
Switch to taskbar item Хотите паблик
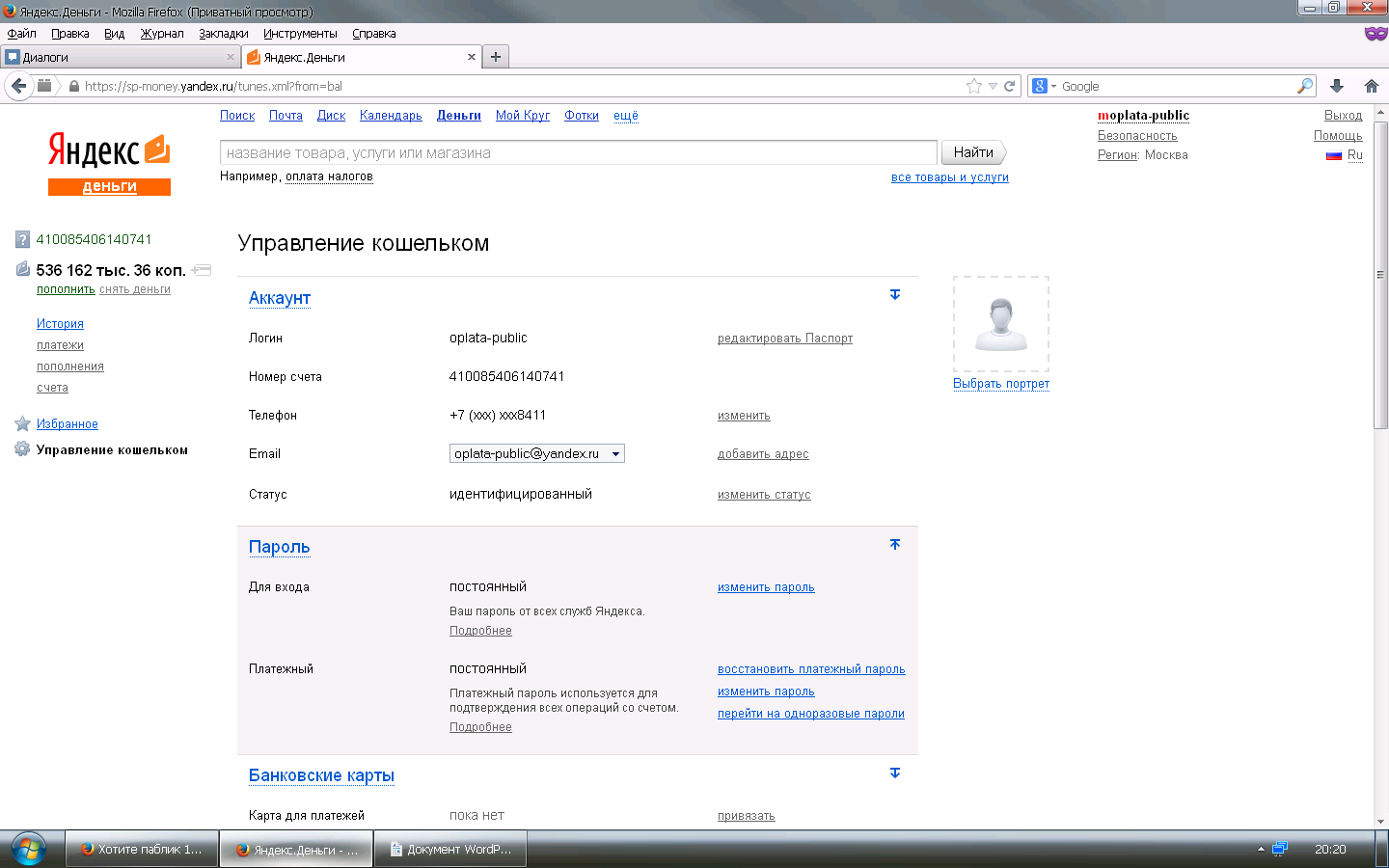coord(142,850)
